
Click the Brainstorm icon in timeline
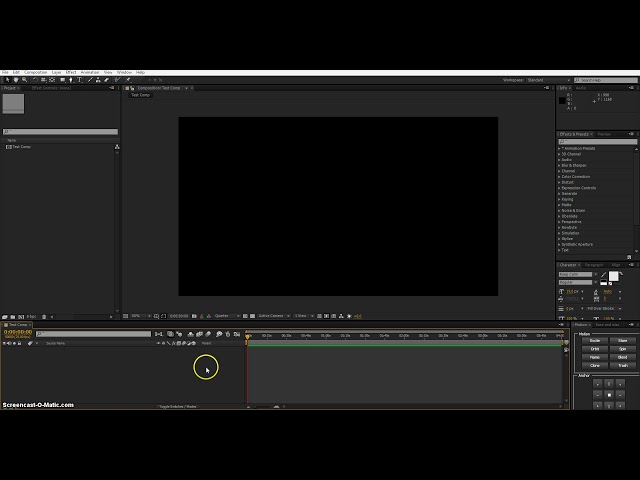tap(219, 334)
